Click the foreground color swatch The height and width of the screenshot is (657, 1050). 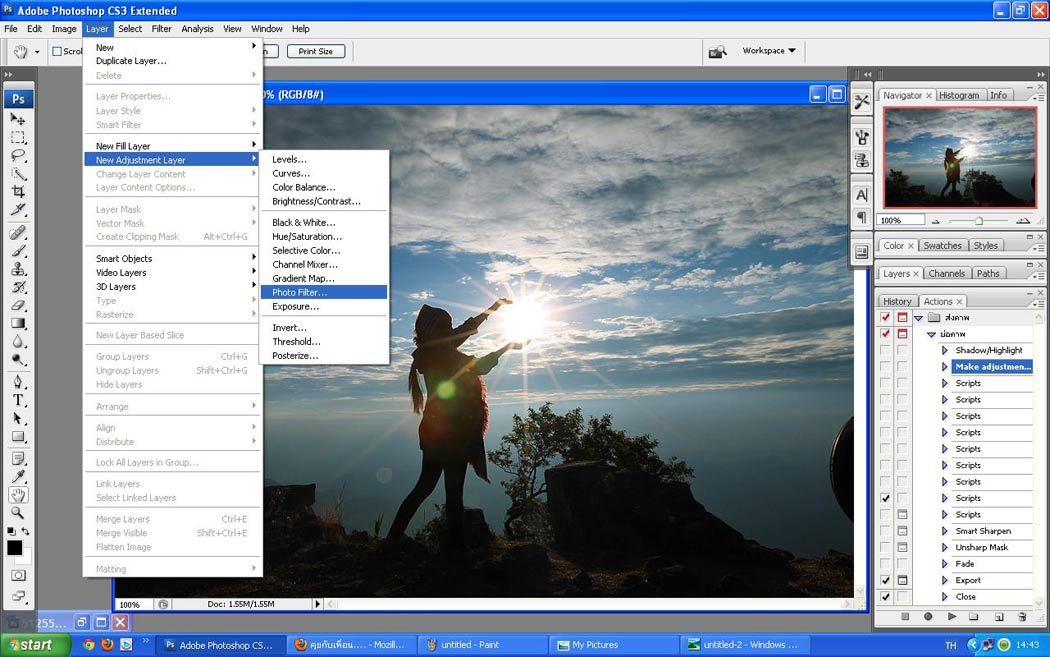click(14, 548)
